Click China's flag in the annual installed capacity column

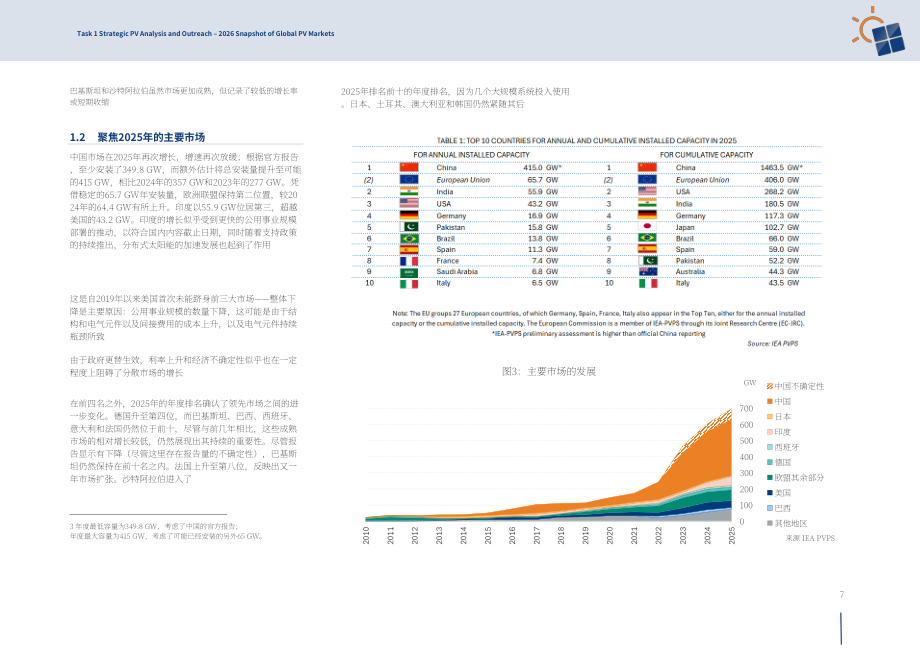[409, 168]
